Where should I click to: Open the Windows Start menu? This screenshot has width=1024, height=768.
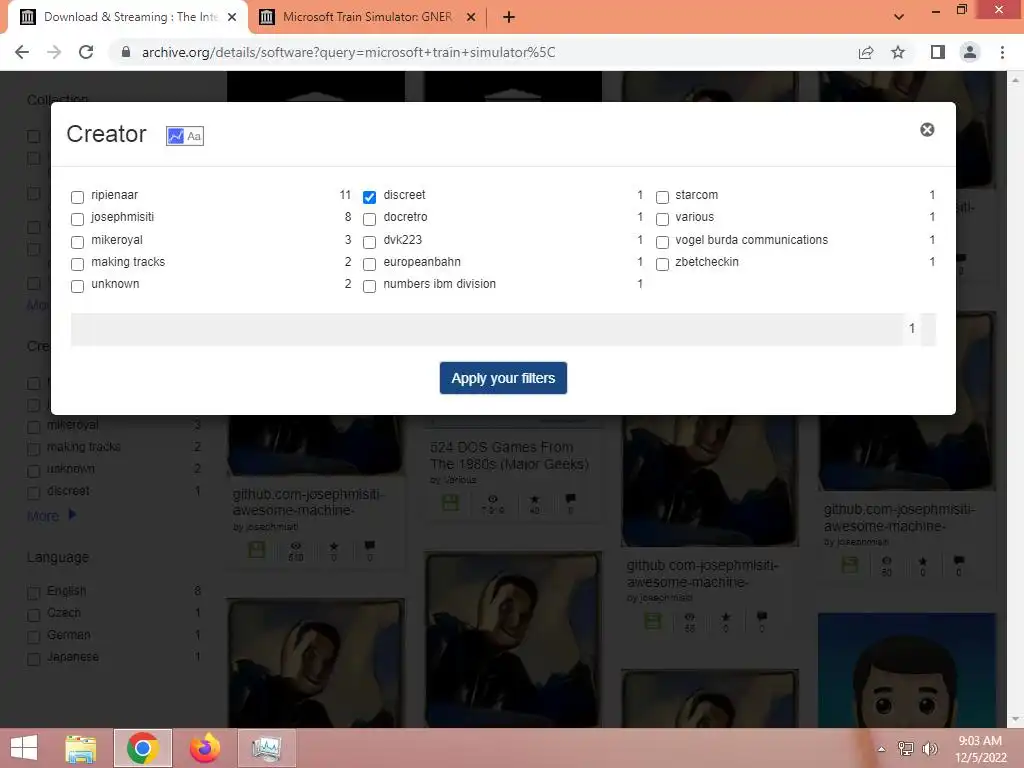tap(24, 748)
